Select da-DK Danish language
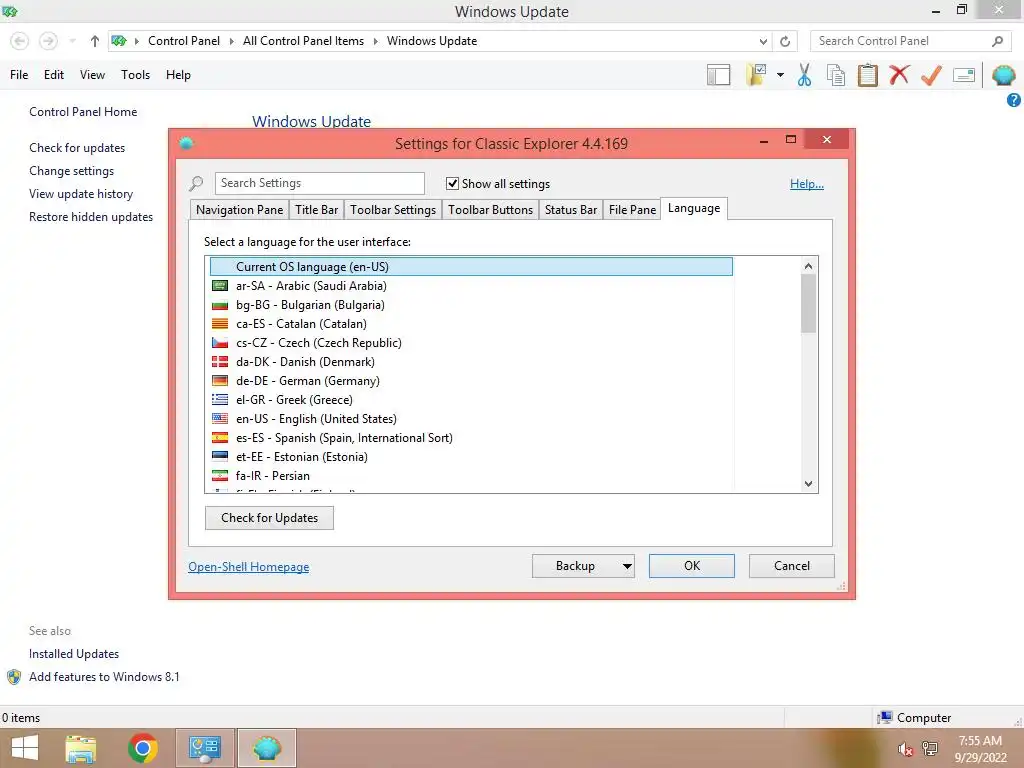Image resolution: width=1024 pixels, height=768 pixels. pos(471,362)
